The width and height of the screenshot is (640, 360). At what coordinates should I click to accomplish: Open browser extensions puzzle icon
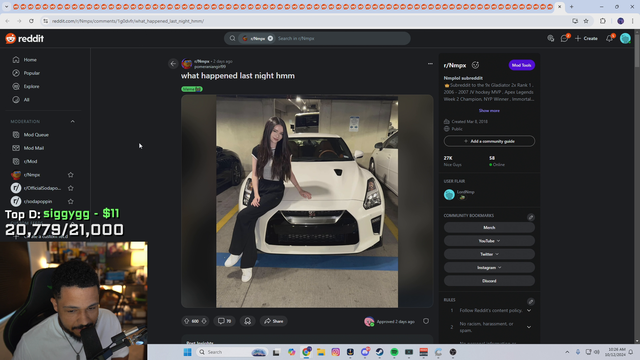click(603, 21)
